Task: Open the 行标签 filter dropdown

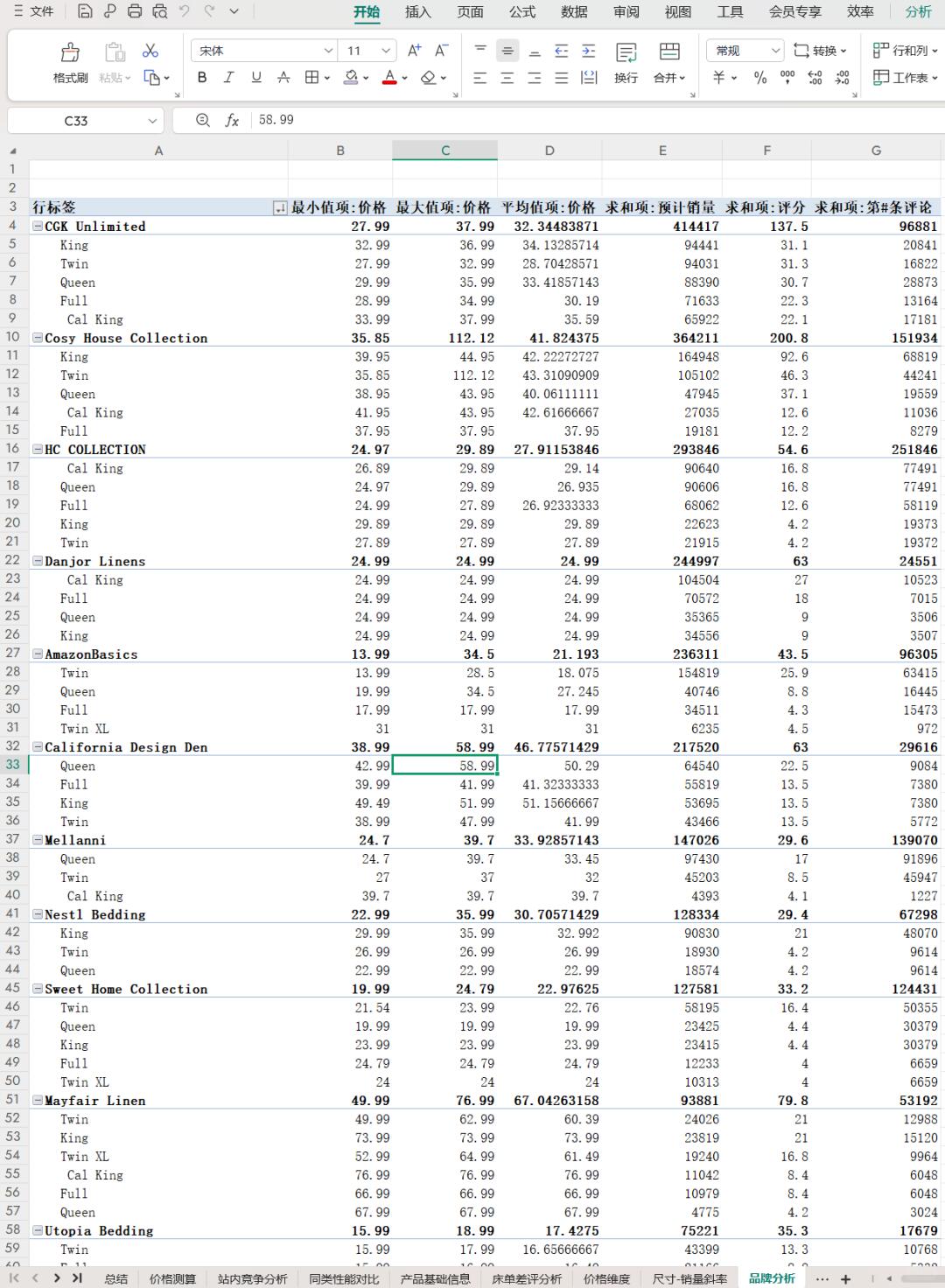Action: coord(280,208)
